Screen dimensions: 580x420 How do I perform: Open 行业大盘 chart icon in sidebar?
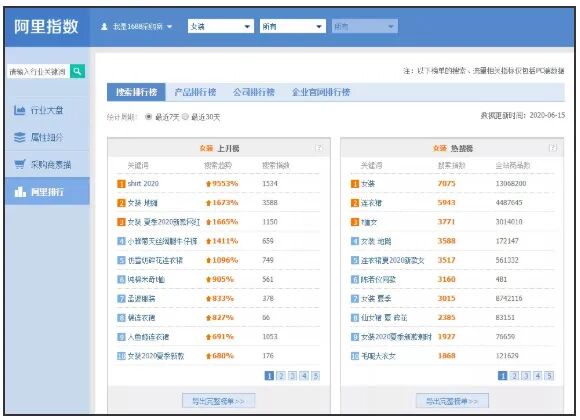[20, 110]
